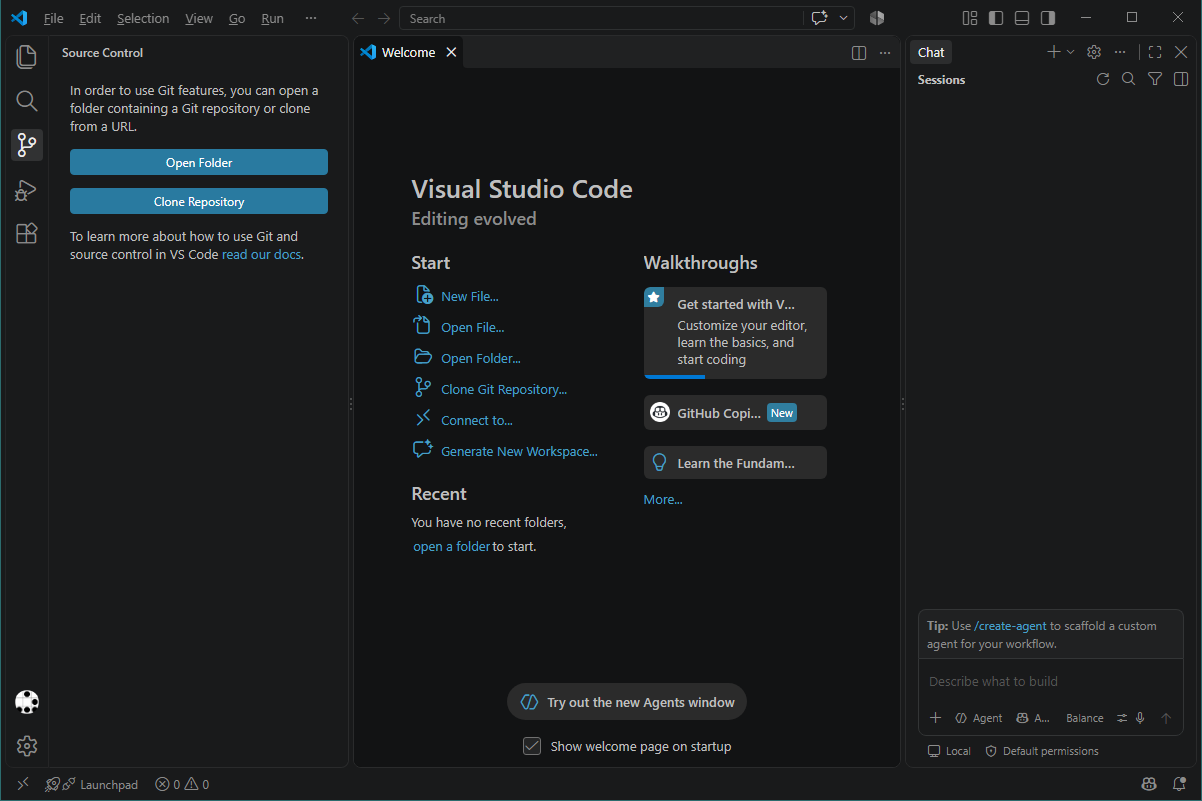Click the Clone Repository button

[199, 202]
